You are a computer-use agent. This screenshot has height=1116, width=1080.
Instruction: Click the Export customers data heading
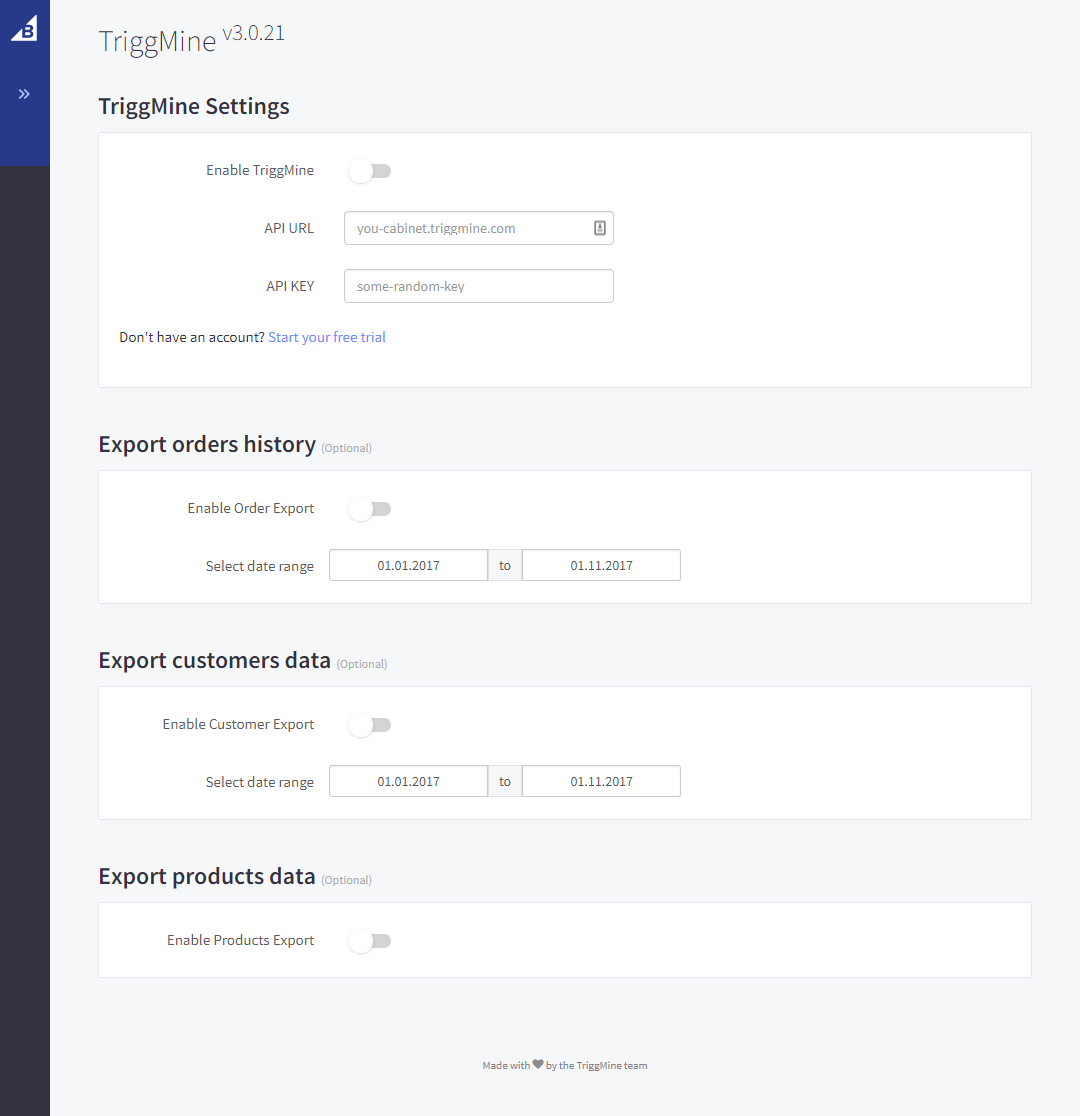214,660
